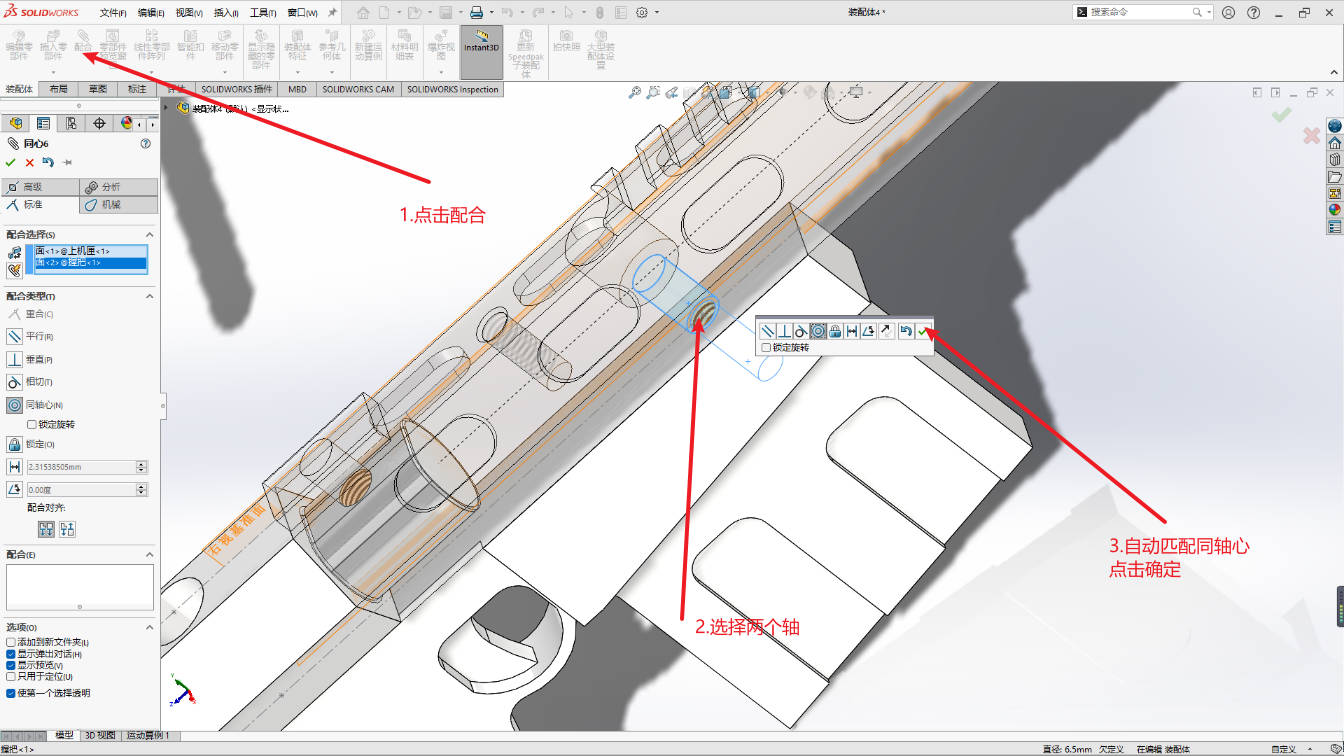
Task: Collapse the 配合类型 section
Action: [x=151, y=296]
